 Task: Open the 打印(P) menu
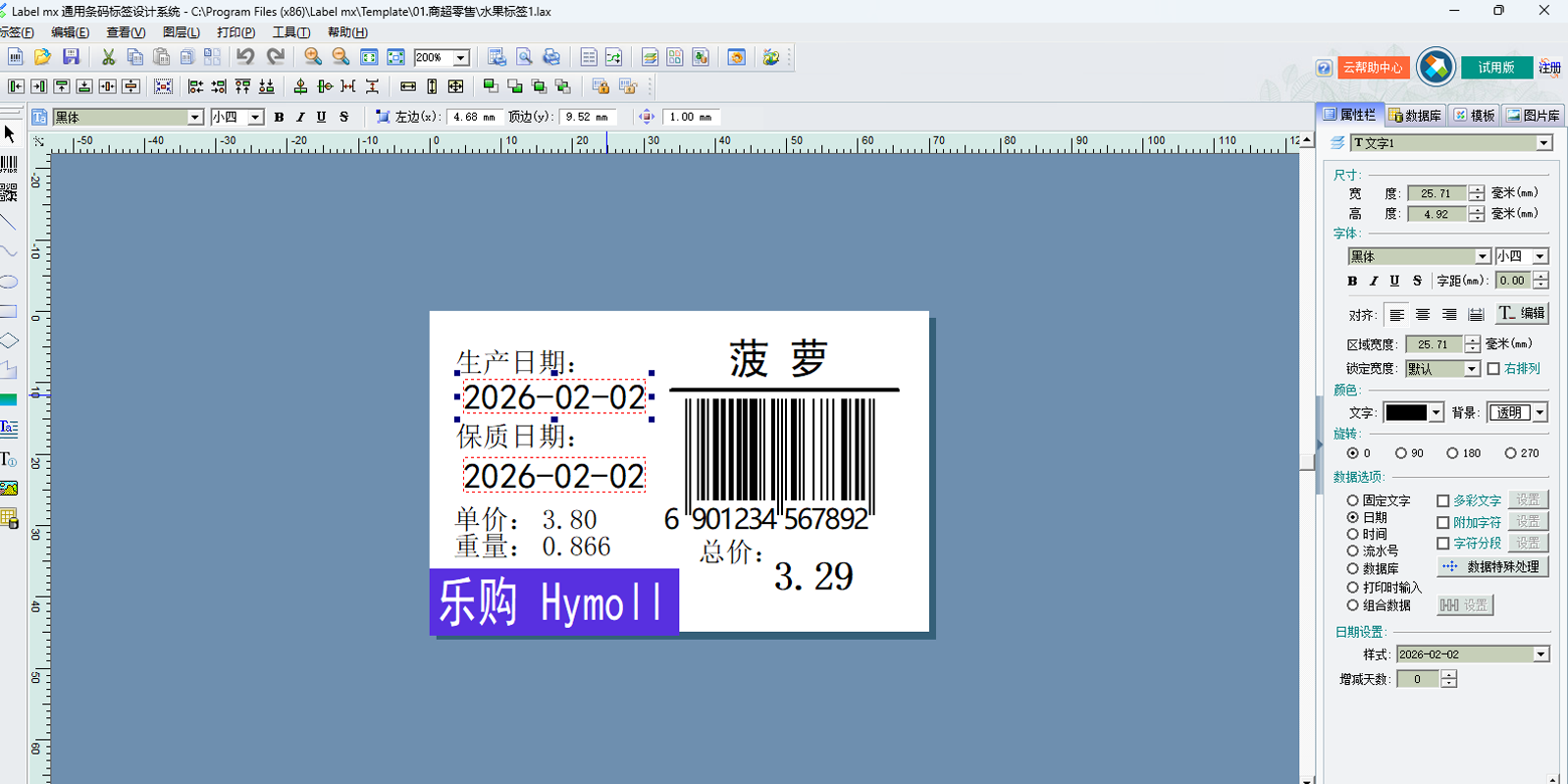pyautogui.click(x=235, y=32)
